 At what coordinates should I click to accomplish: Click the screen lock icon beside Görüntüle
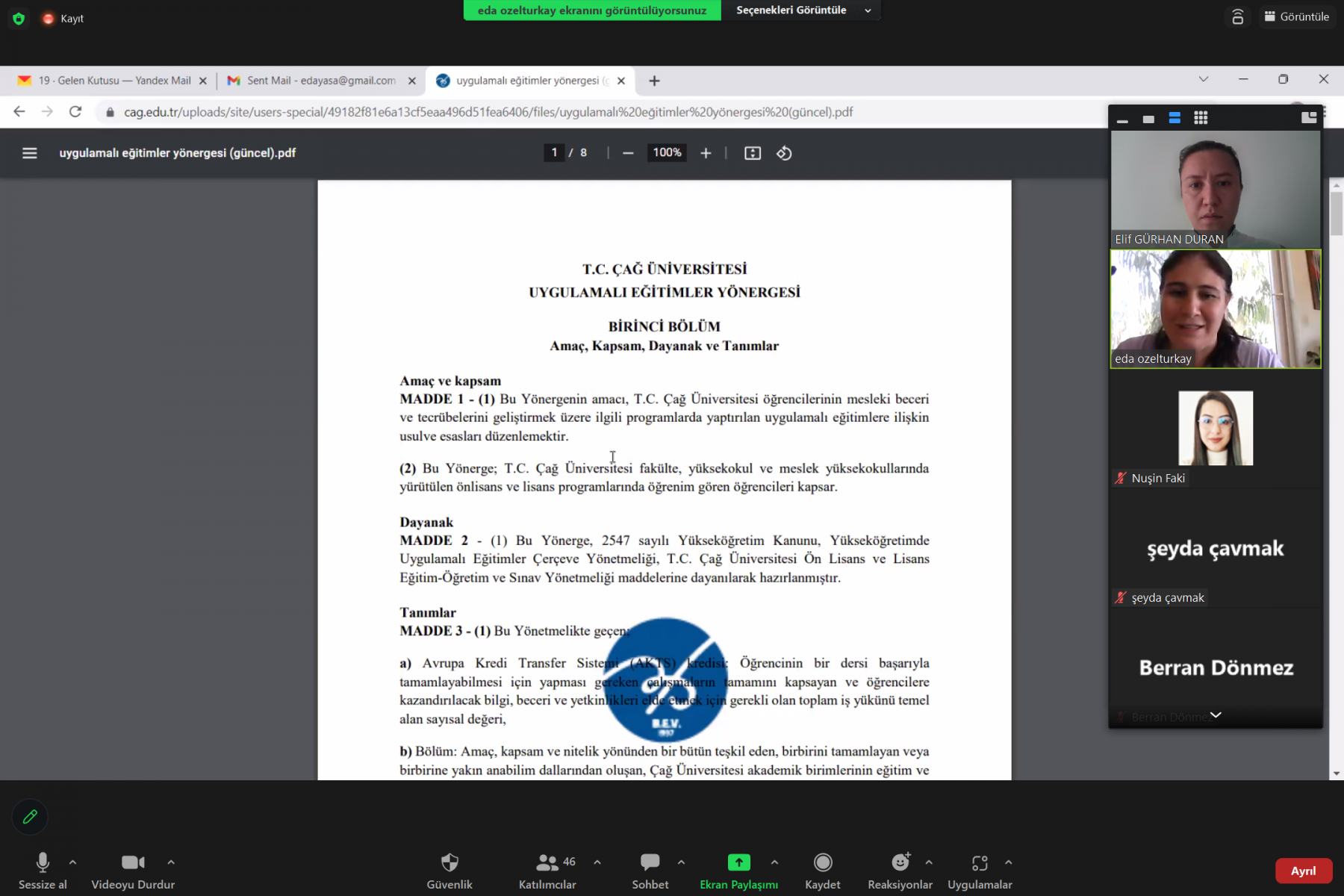coord(1237,16)
